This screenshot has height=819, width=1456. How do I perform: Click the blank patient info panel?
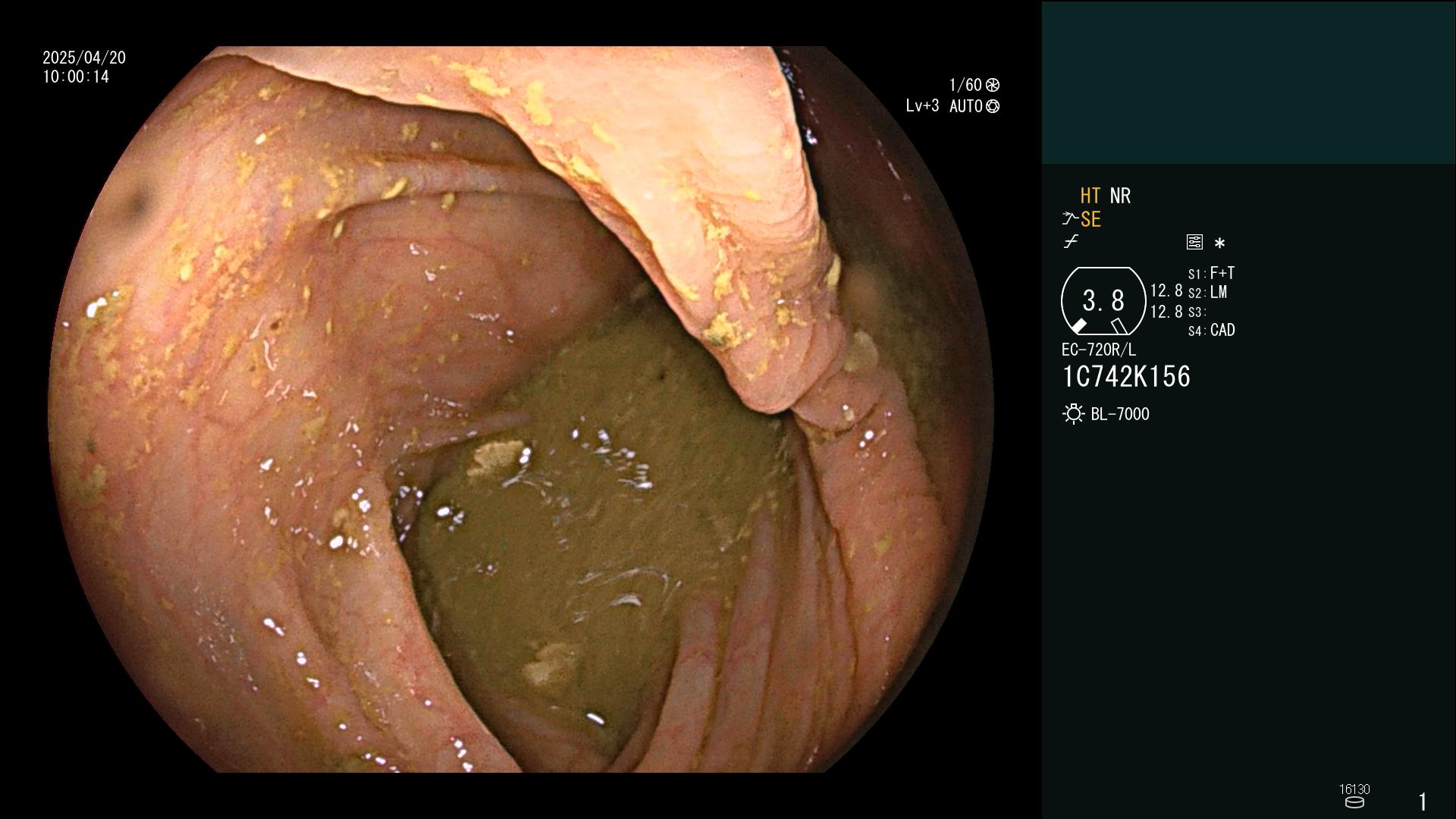click(x=1248, y=82)
